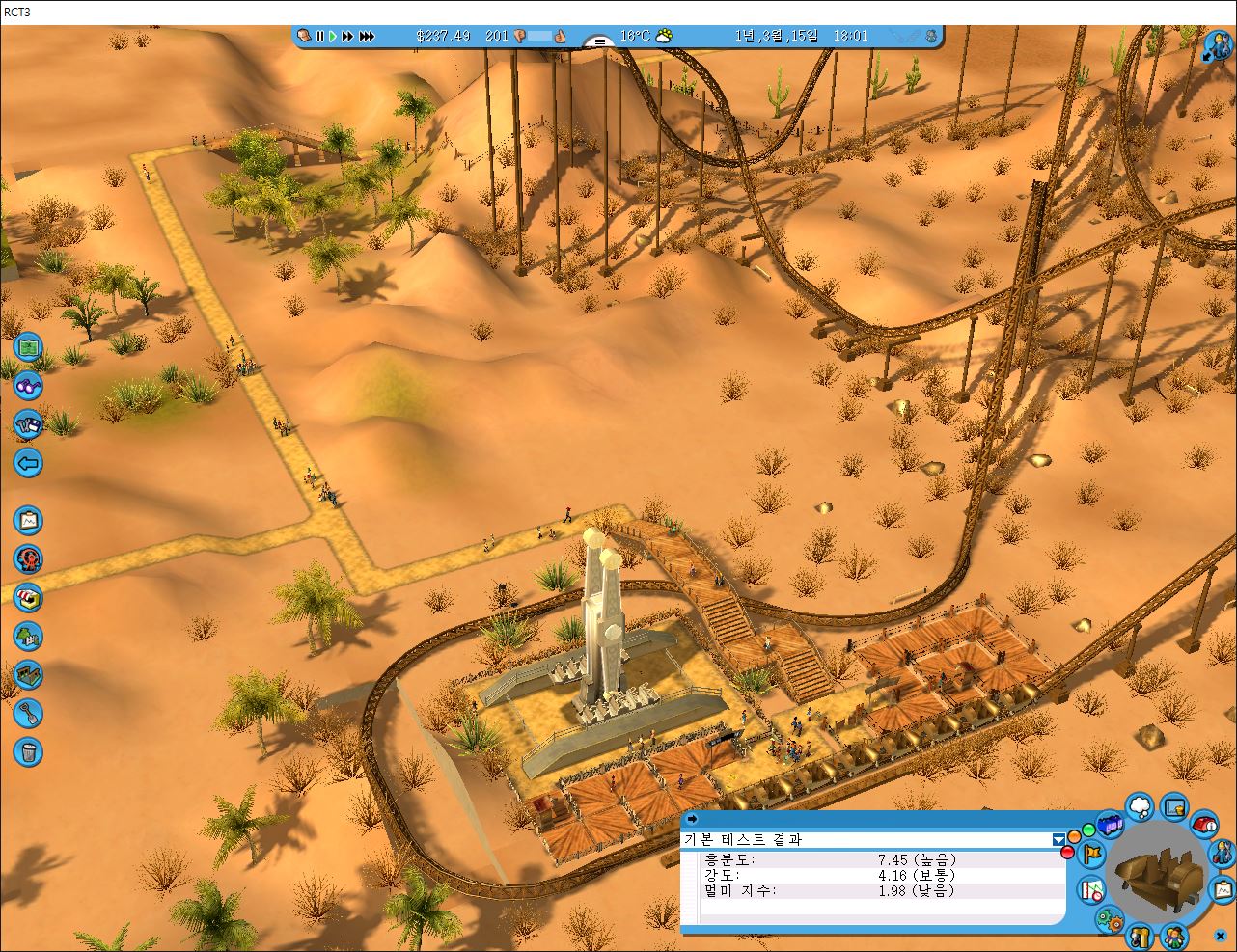Image resolution: width=1237 pixels, height=952 pixels.
Task: Click the guest icon at top bar end
Action: 932,36
